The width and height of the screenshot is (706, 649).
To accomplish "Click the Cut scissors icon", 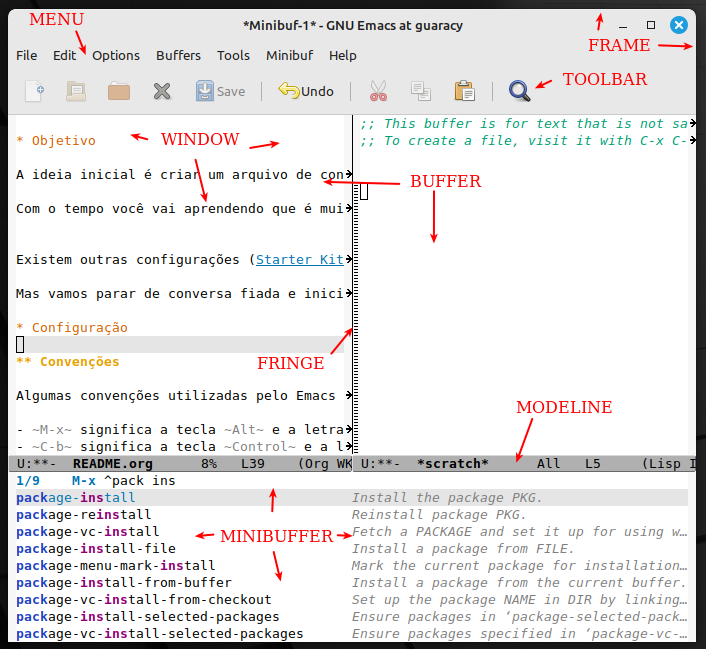I will click(x=378, y=91).
